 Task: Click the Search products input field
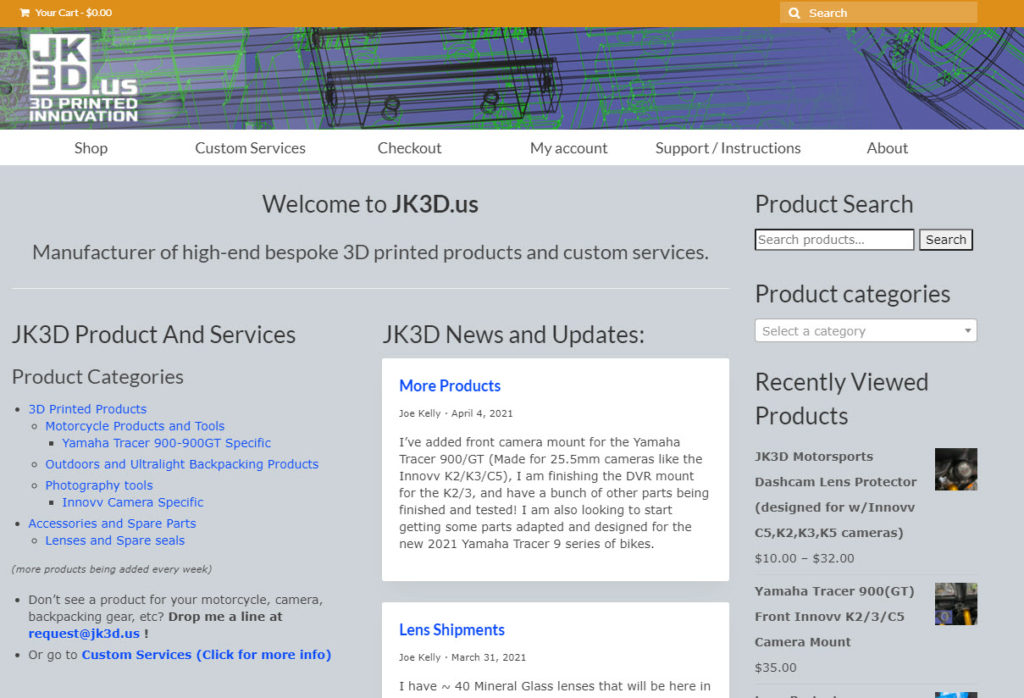(834, 240)
